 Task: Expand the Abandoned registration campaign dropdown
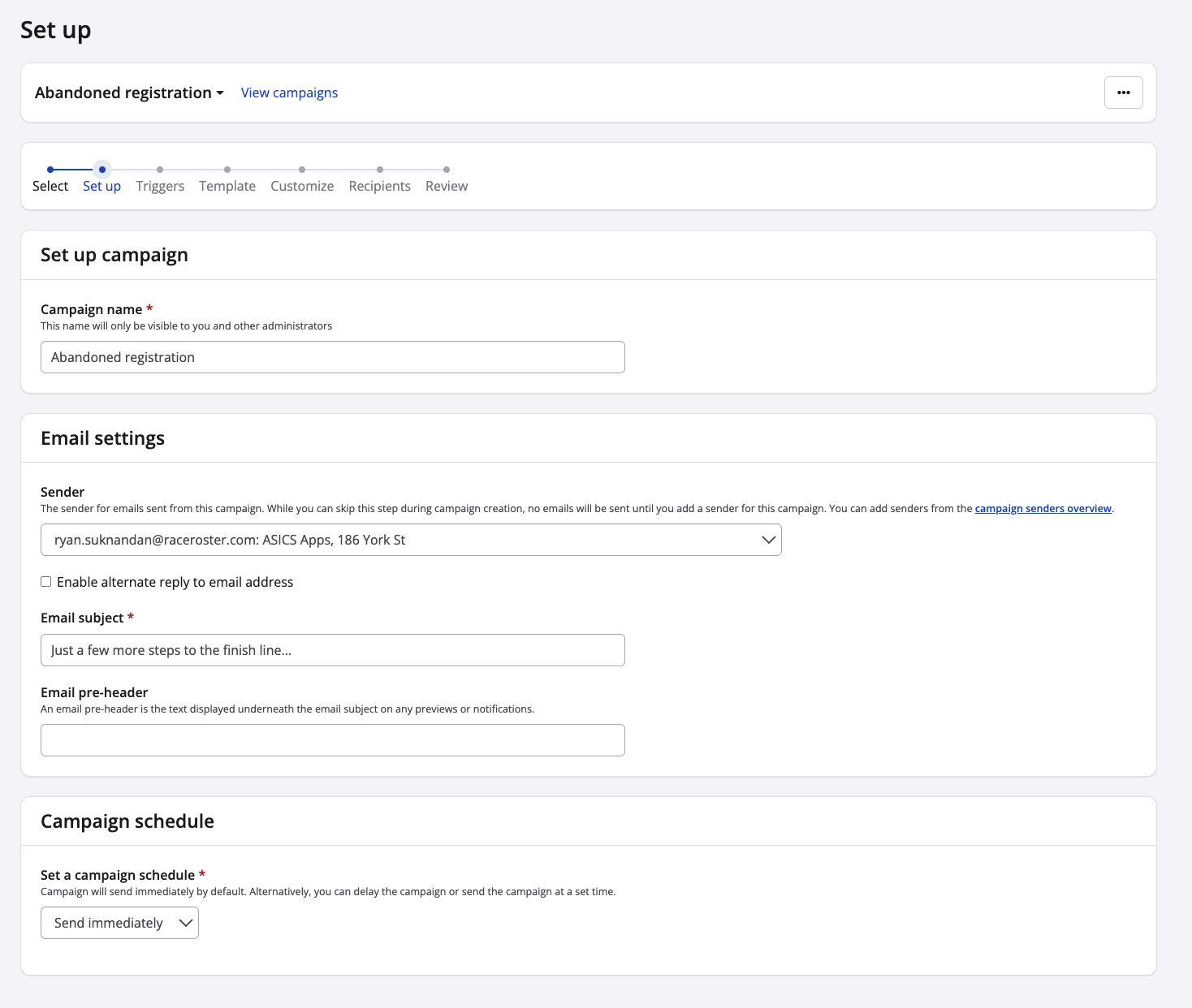click(129, 93)
